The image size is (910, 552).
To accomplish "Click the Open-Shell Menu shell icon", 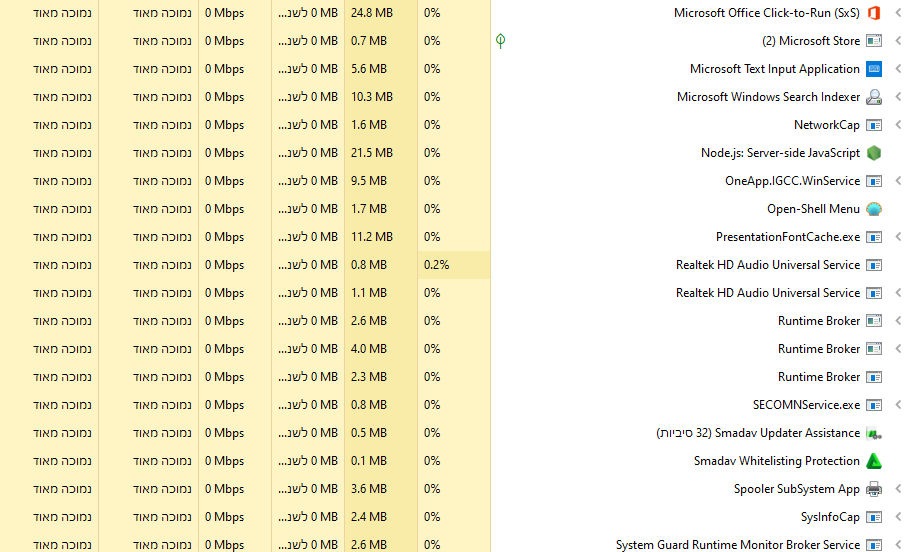I will pyautogui.click(x=873, y=209).
